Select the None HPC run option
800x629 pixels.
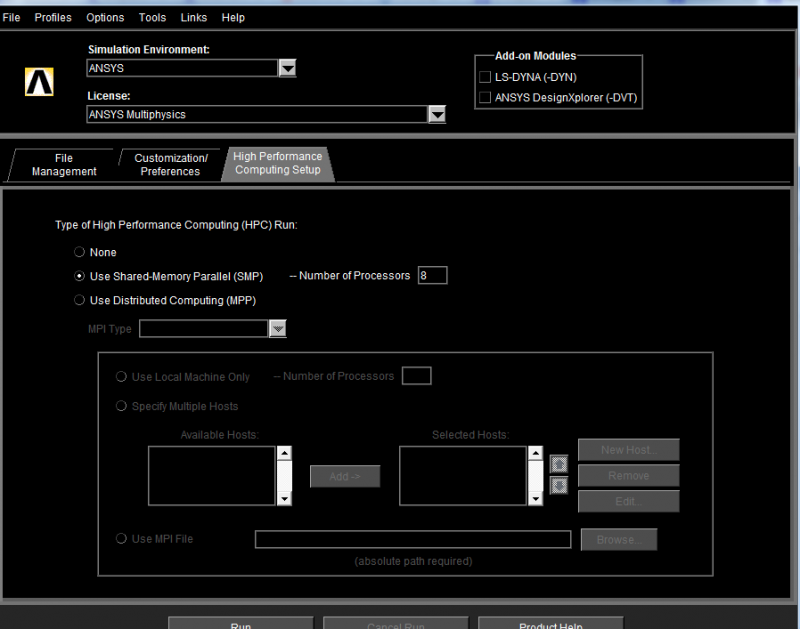(79, 252)
